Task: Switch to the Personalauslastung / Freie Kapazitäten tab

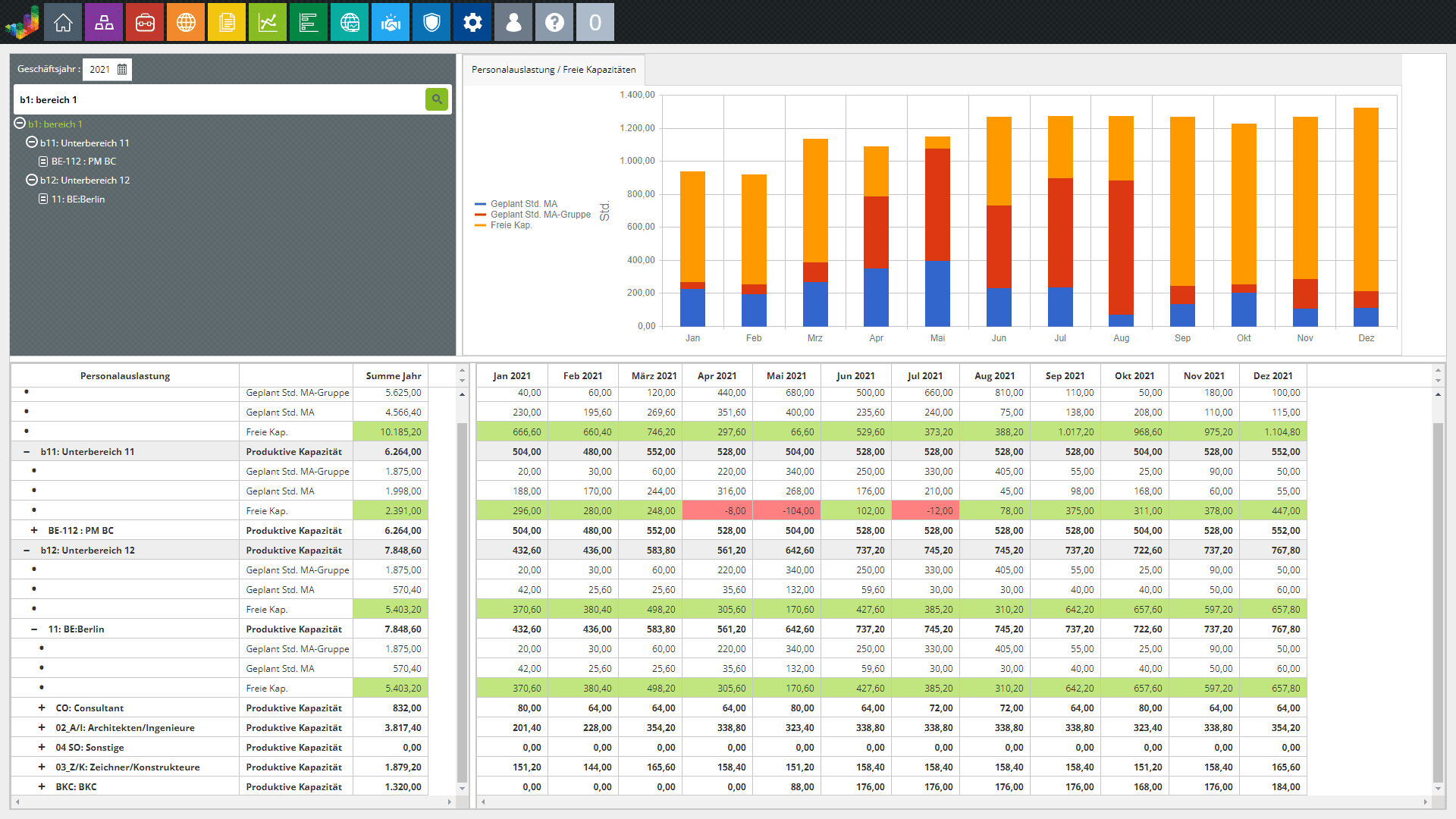Action: (x=553, y=70)
